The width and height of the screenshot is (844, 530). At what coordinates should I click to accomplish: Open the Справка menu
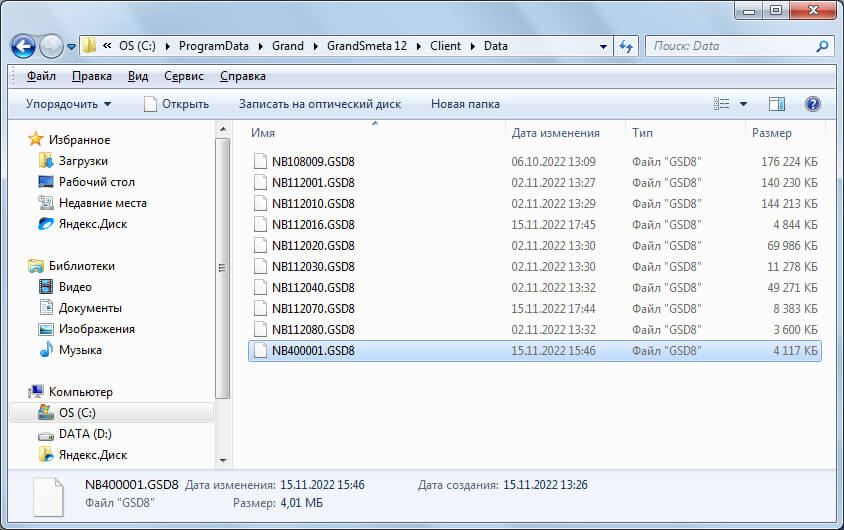point(243,76)
